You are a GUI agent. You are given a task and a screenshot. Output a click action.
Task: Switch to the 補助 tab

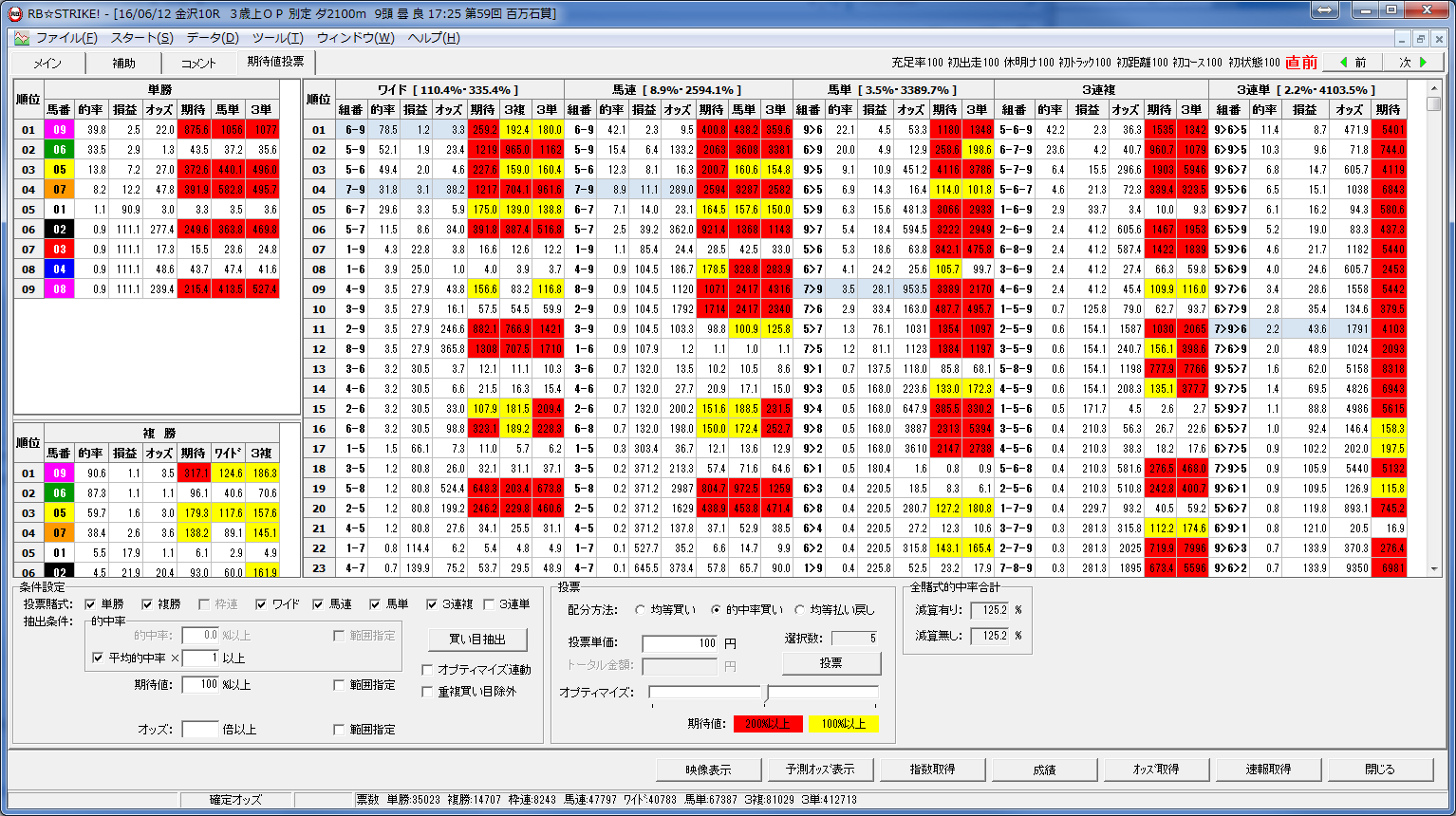[123, 64]
